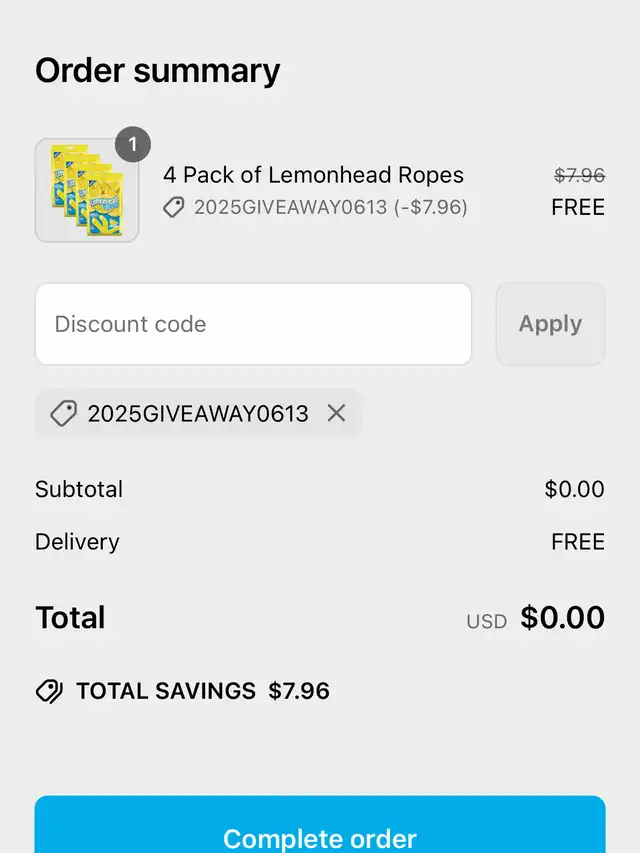Remove the 2025GIVEAWAY0613 discount chip
The width and height of the screenshot is (640, 853).
336,413
